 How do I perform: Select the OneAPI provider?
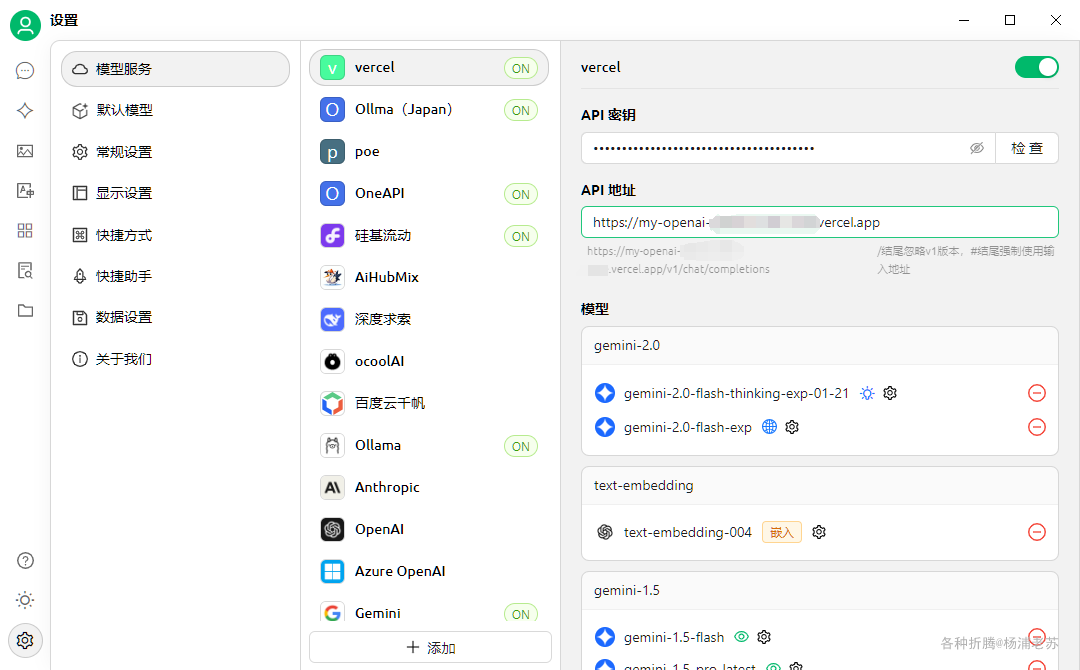(429, 193)
